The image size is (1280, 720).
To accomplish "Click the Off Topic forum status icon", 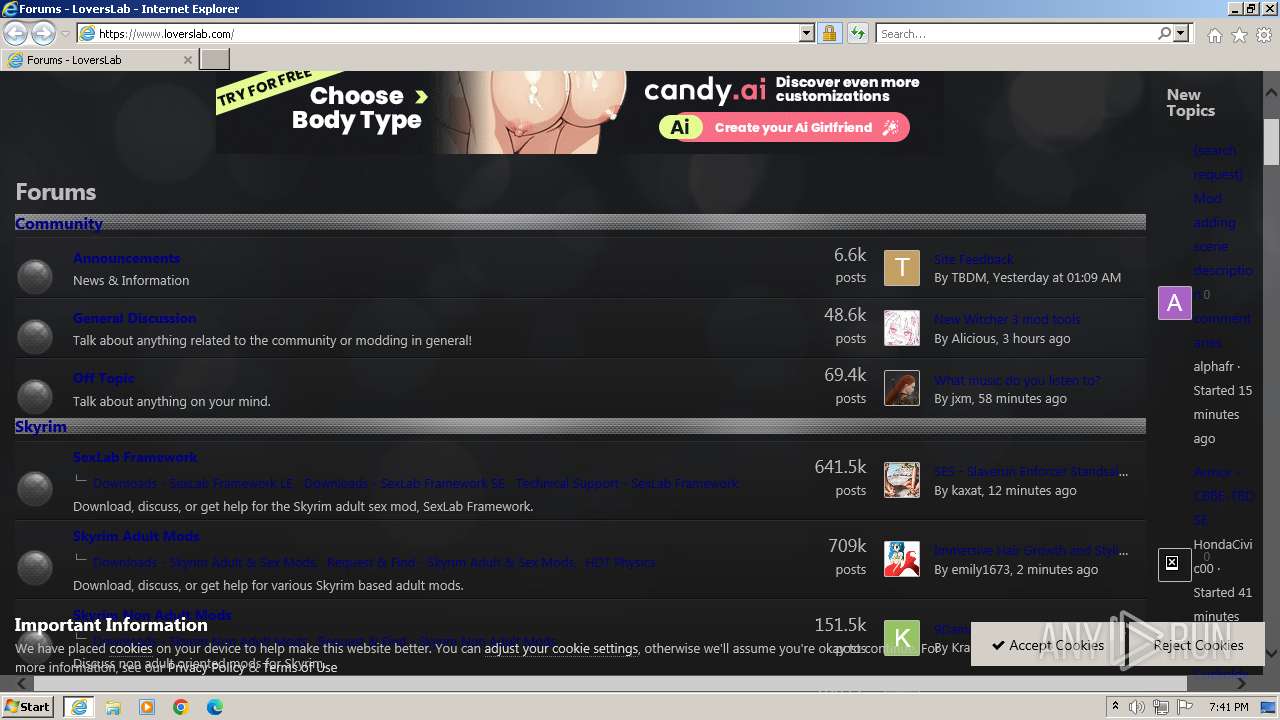I will (35, 397).
